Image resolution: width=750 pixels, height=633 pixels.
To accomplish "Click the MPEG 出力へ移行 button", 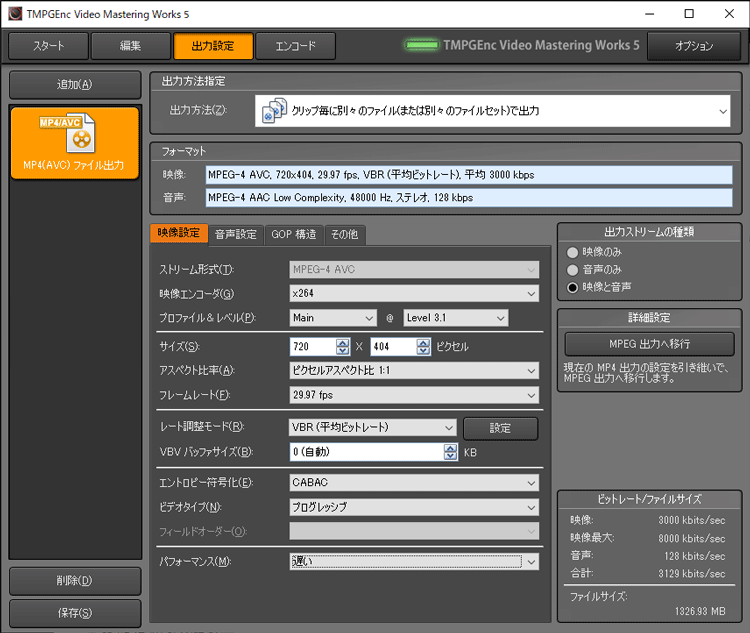I will pyautogui.click(x=649, y=344).
